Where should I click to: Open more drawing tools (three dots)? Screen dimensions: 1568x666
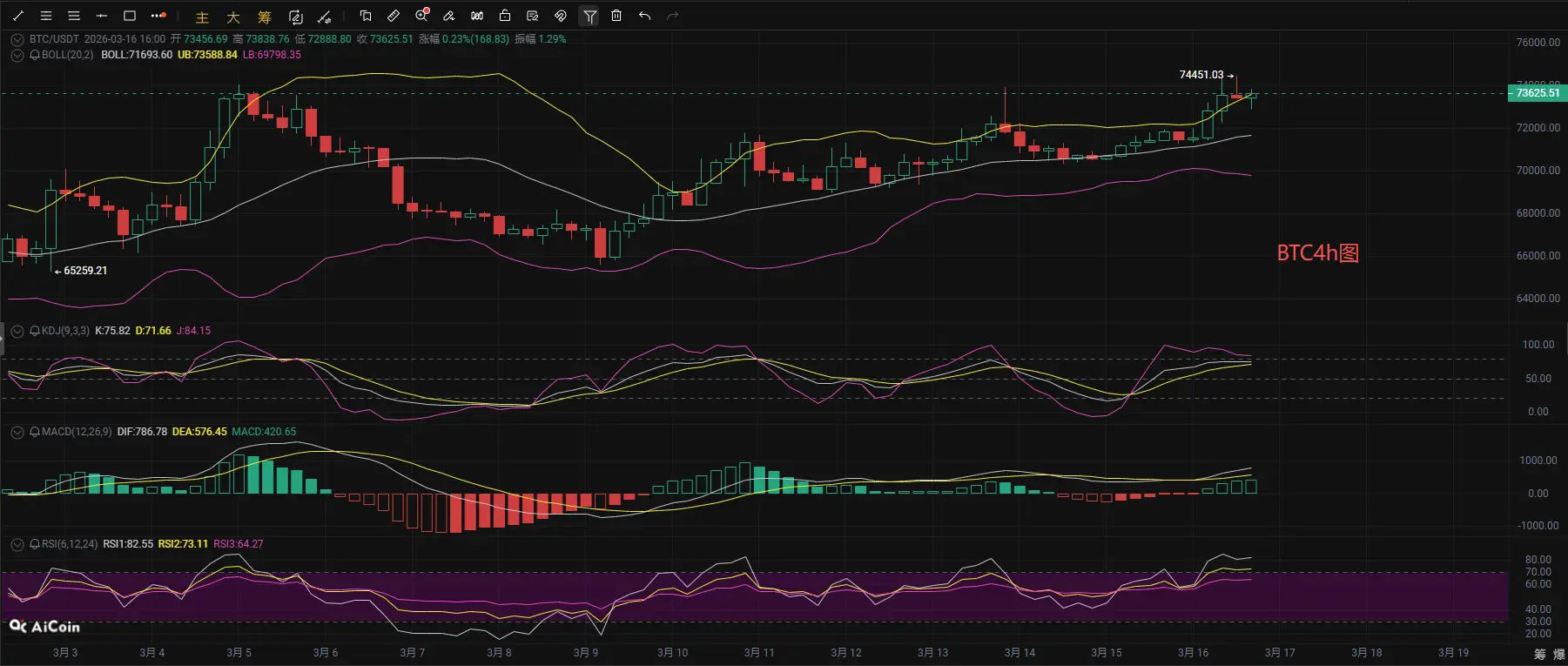pyautogui.click(x=158, y=16)
